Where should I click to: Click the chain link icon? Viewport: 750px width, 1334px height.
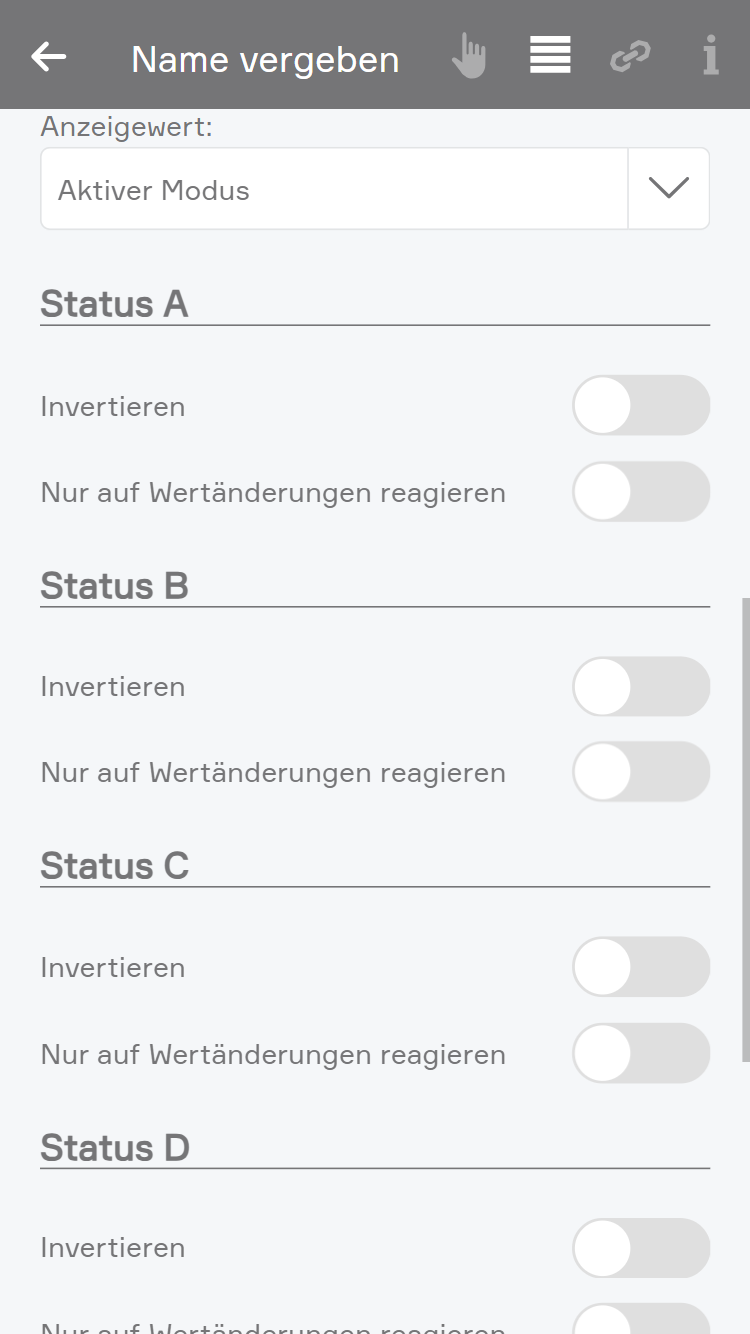point(630,57)
